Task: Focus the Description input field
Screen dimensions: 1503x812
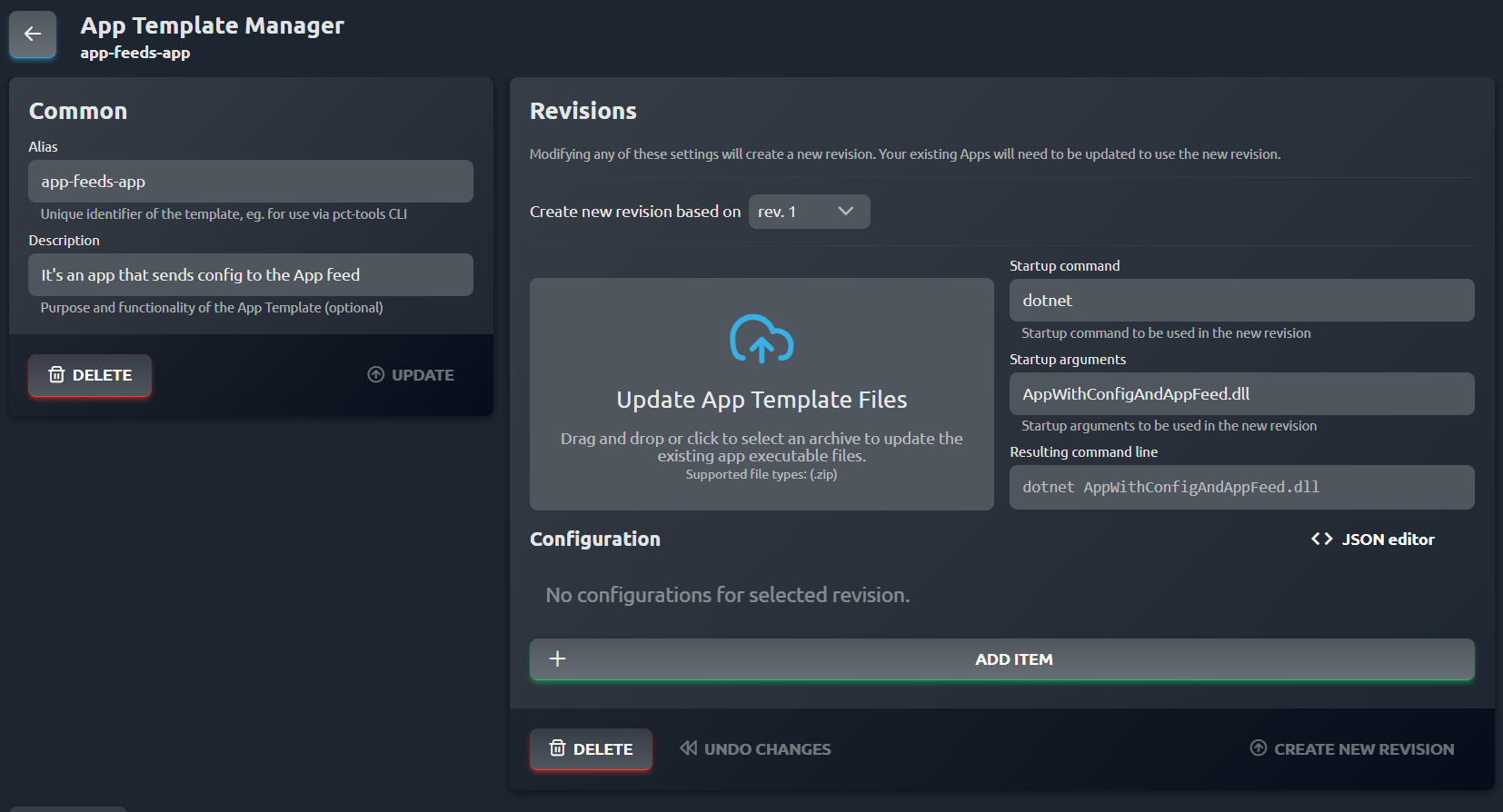Action: tap(251, 274)
